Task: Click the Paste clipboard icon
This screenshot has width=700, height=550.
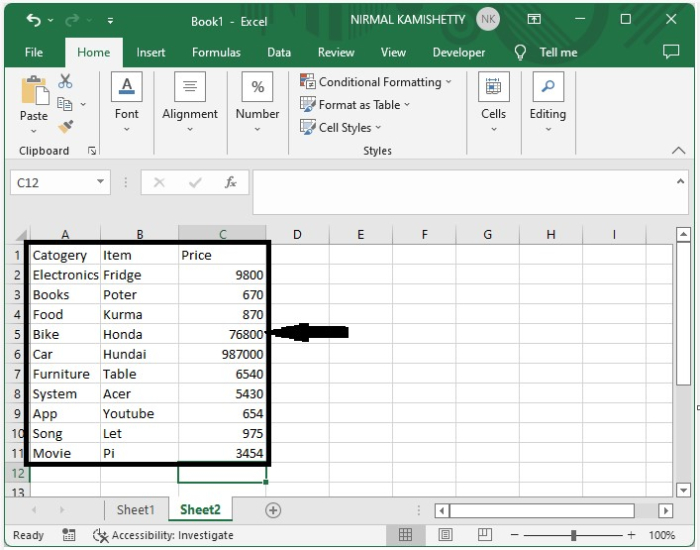Action: pyautogui.click(x=35, y=90)
